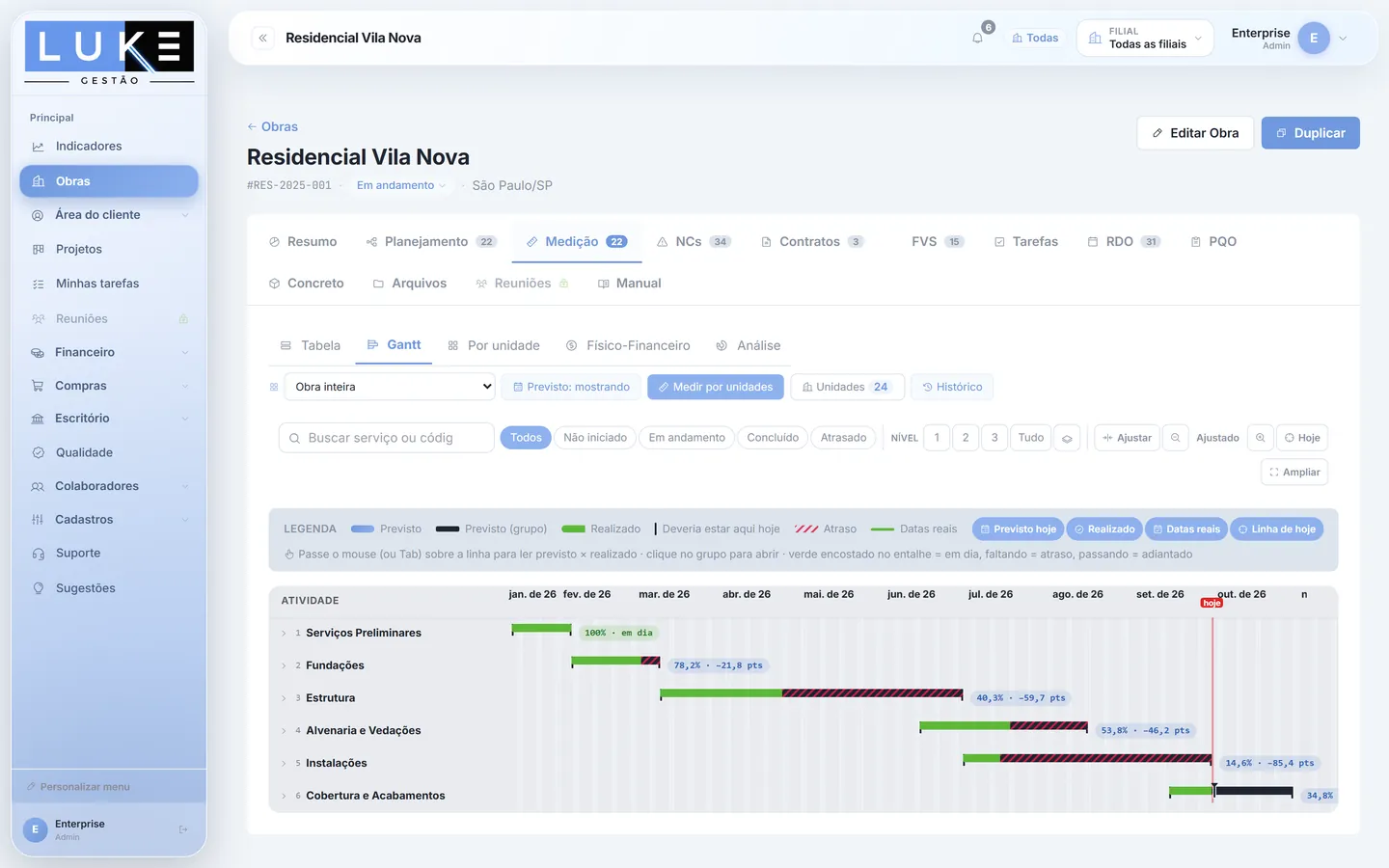
Task: Collapse the sidebar with the double-chevron icon
Action: 262,38
